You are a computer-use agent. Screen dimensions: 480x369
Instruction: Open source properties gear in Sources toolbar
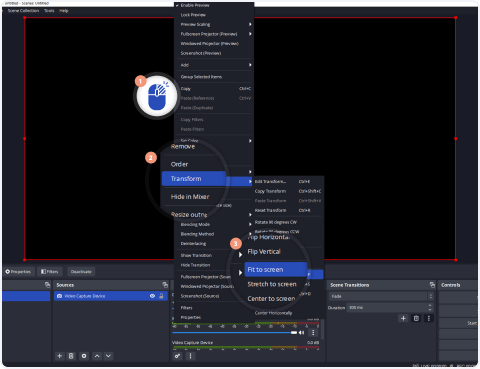pos(84,356)
